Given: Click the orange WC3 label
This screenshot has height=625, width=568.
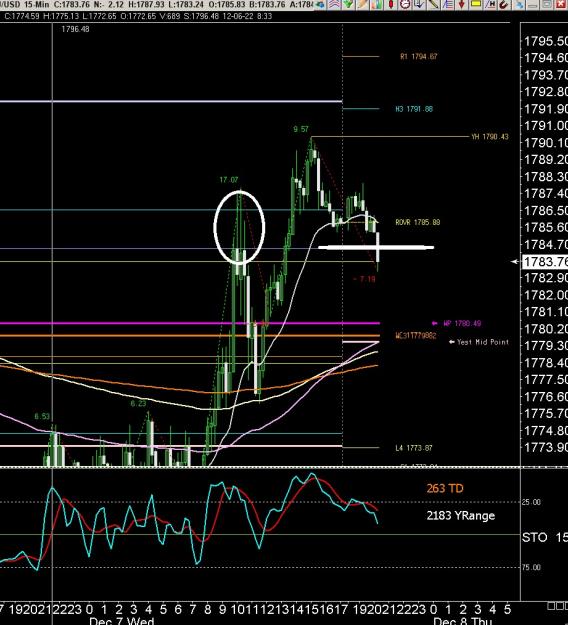Looking at the screenshot, I should [x=416, y=336].
